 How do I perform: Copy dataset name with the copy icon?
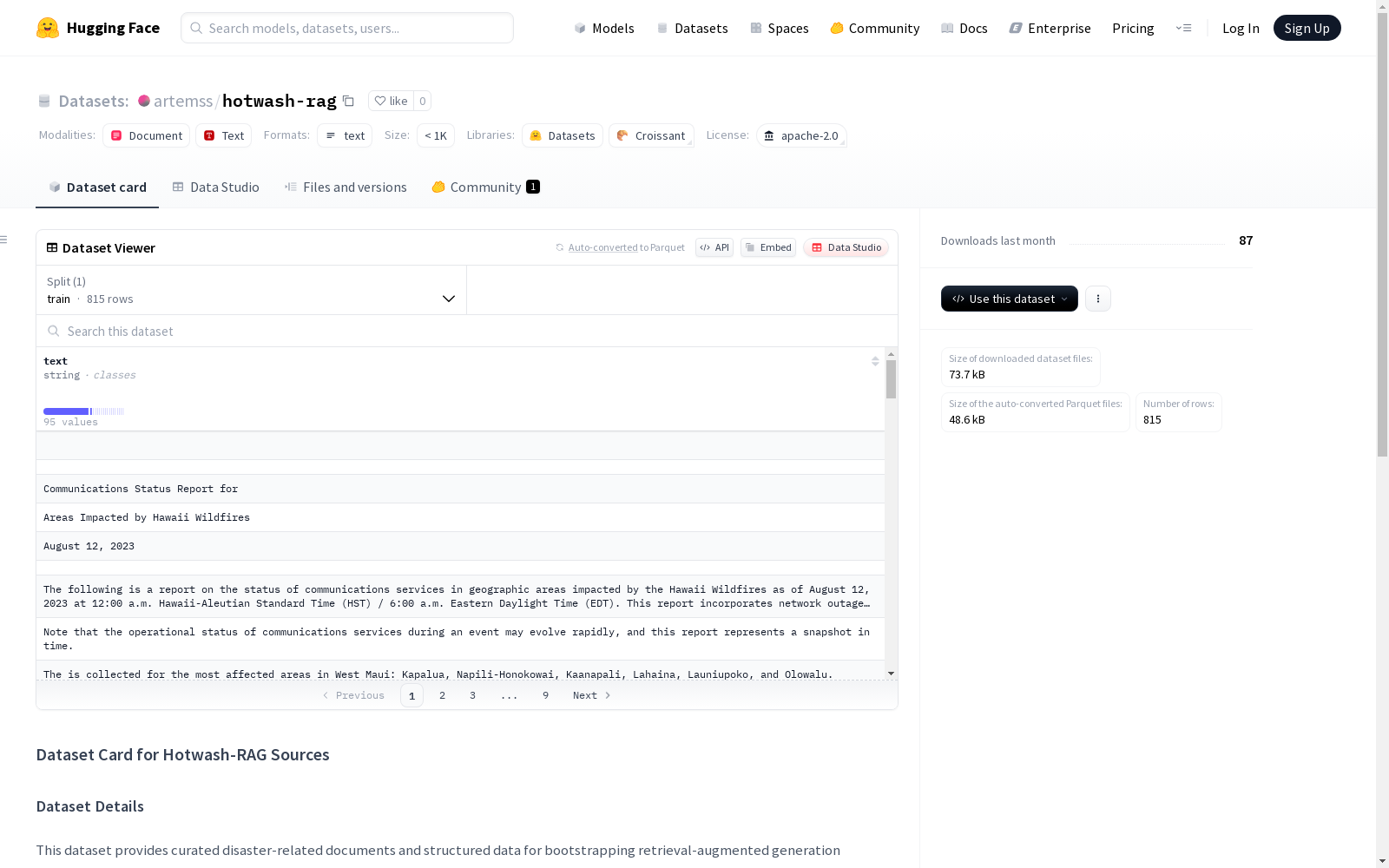348,101
